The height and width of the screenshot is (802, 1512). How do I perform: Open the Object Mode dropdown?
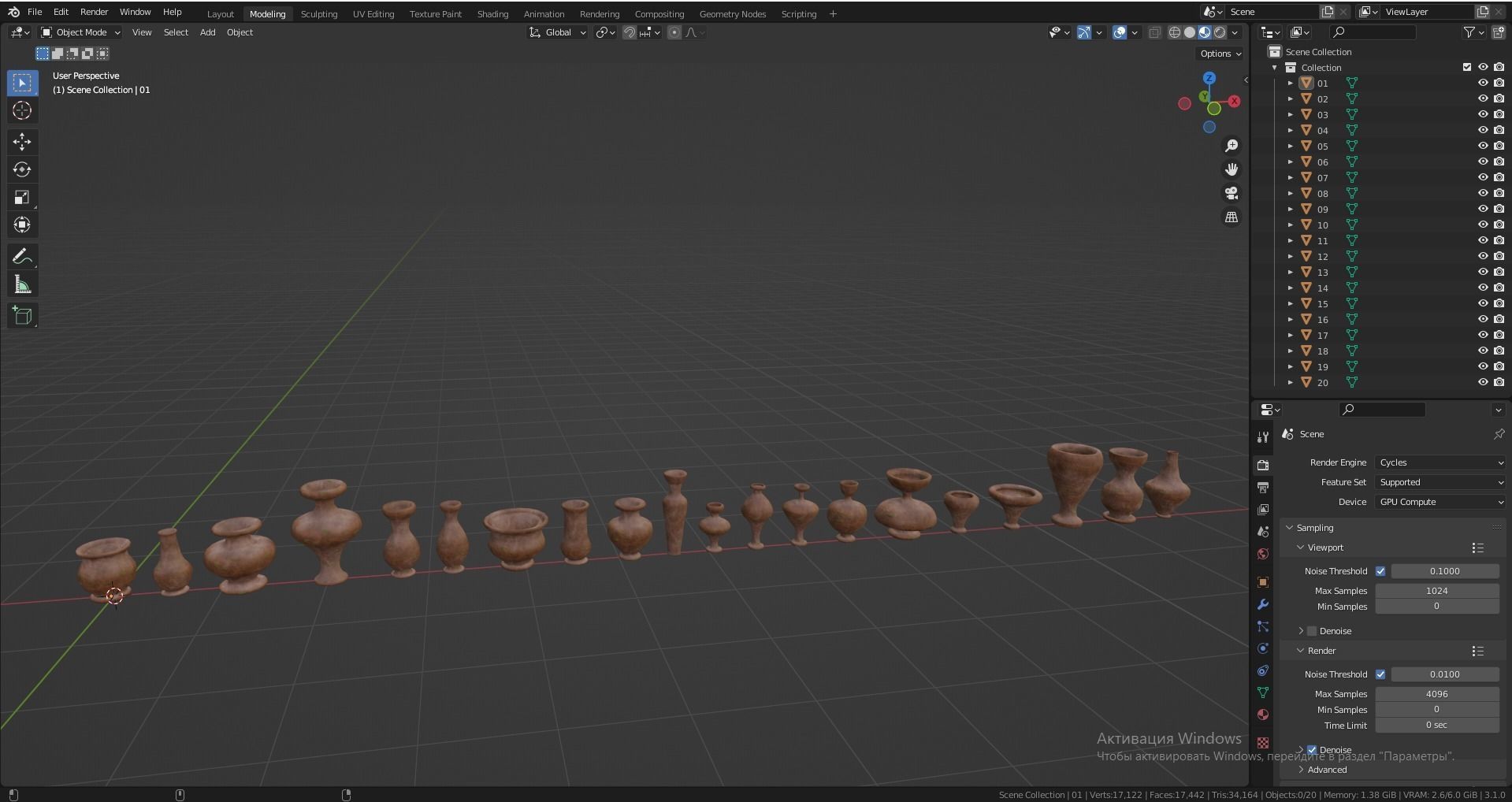click(80, 32)
